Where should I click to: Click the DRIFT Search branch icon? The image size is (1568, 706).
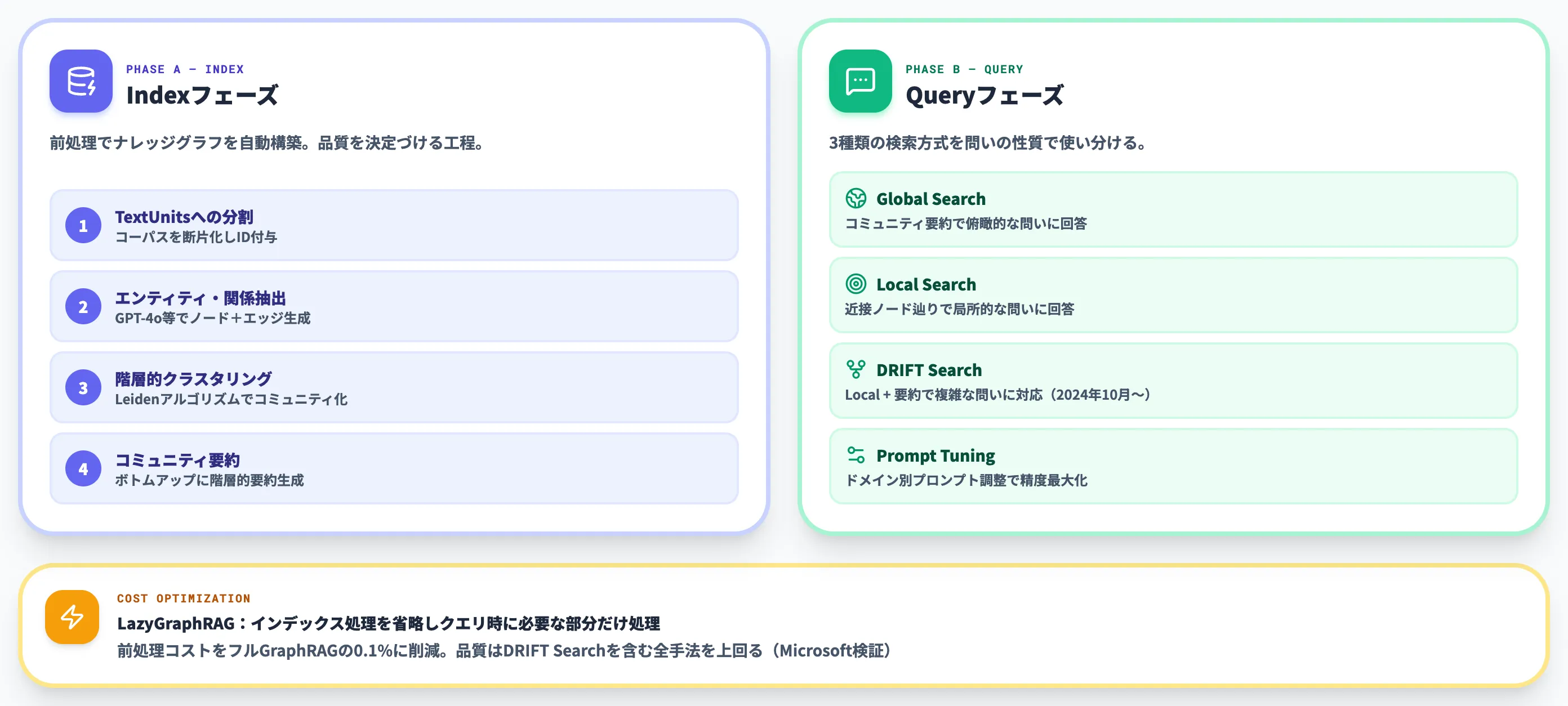click(856, 369)
